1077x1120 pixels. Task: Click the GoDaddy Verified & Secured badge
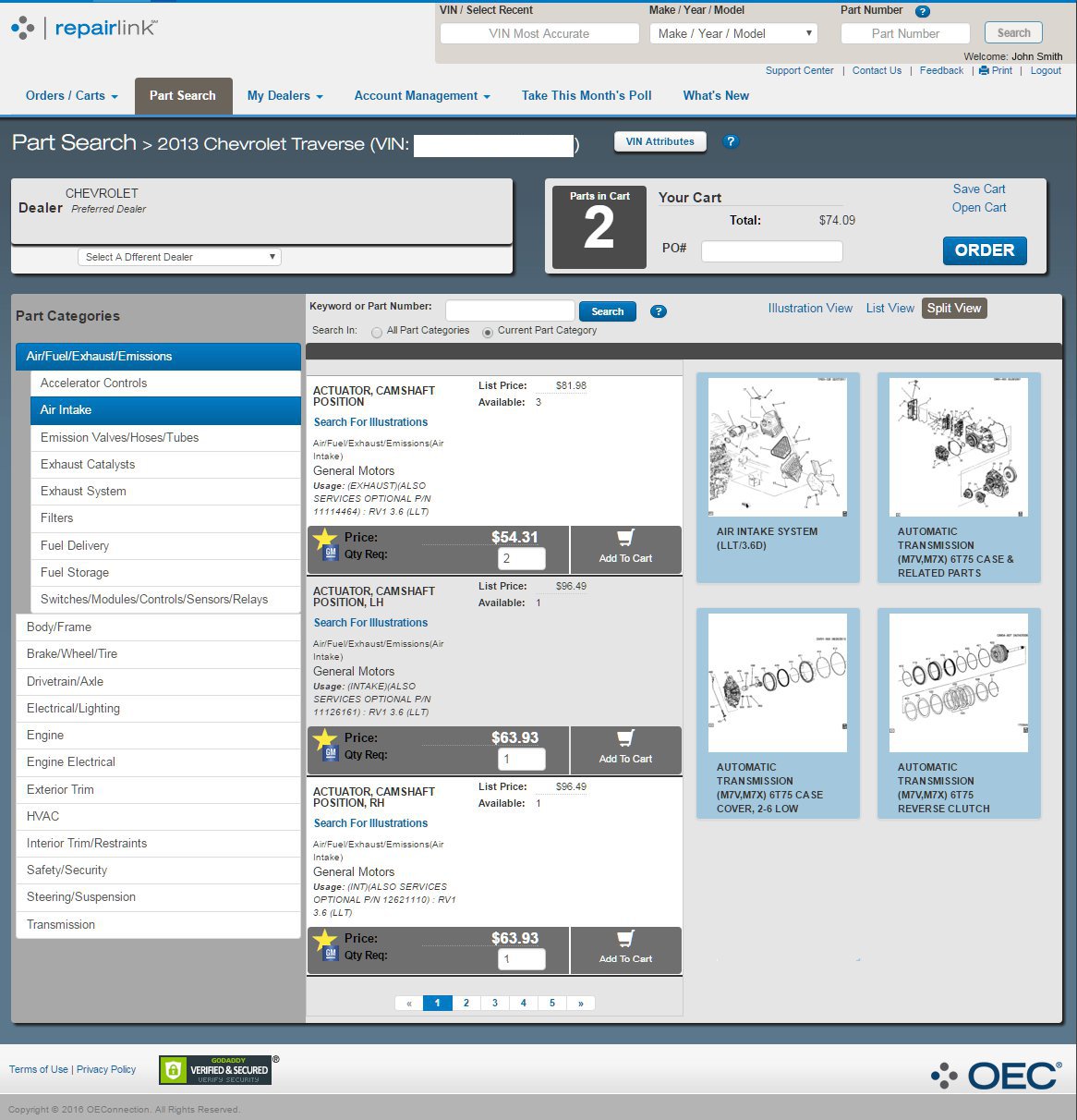[216, 1070]
